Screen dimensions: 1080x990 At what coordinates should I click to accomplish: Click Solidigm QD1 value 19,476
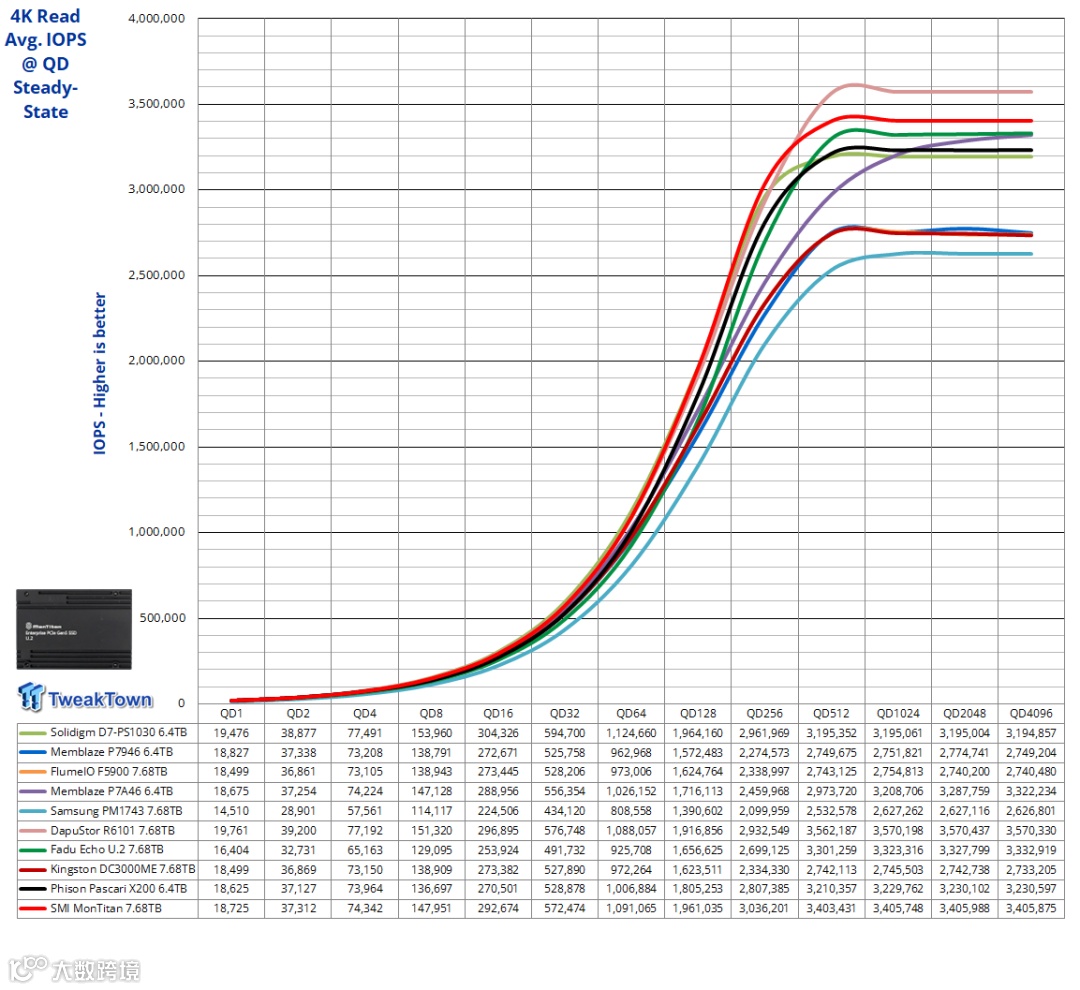(x=231, y=733)
